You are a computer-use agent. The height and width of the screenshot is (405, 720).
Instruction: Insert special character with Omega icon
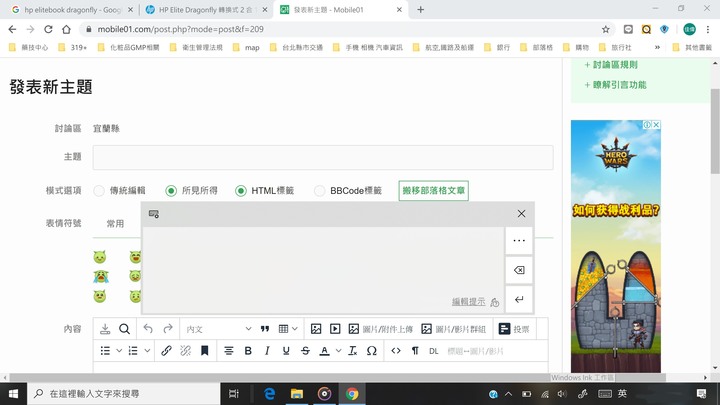coord(372,351)
